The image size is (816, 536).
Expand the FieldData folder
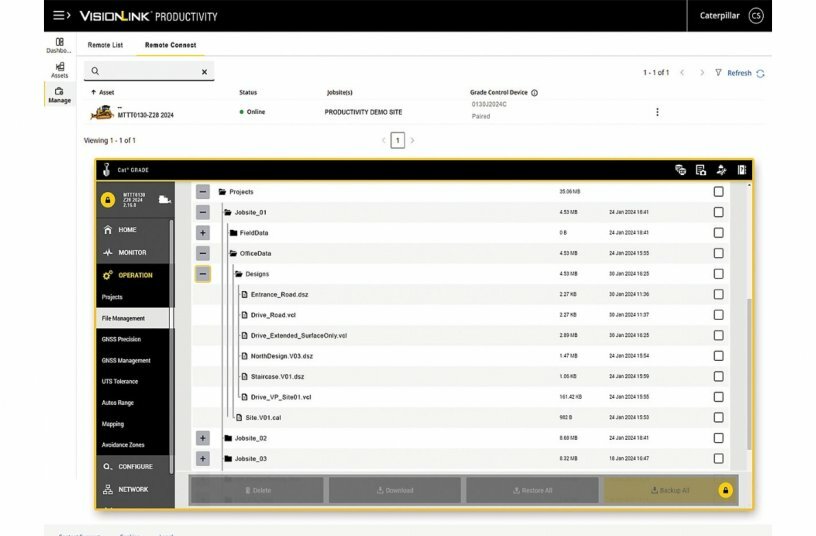click(x=203, y=232)
